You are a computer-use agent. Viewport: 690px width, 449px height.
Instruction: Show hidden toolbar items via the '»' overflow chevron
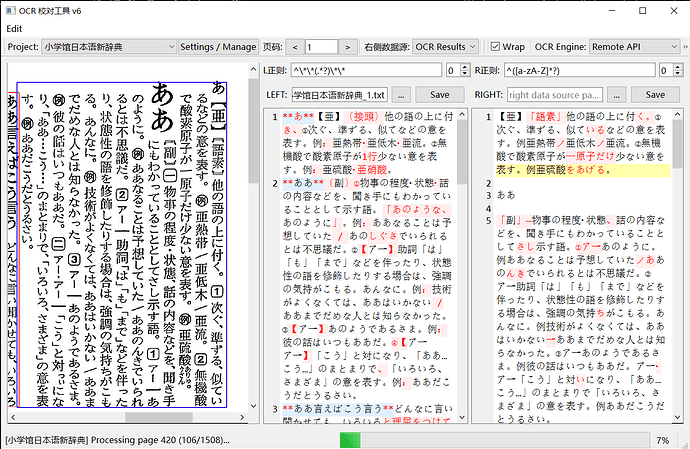coord(685,47)
